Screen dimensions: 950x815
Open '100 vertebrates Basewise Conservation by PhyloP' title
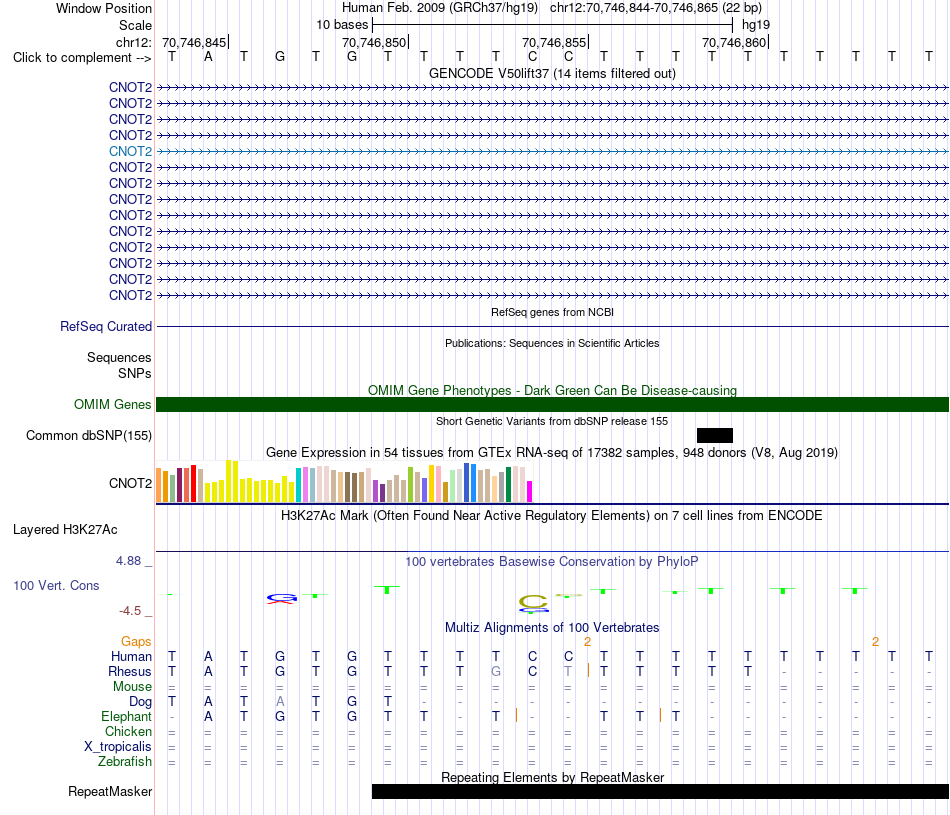pyautogui.click(x=552, y=562)
